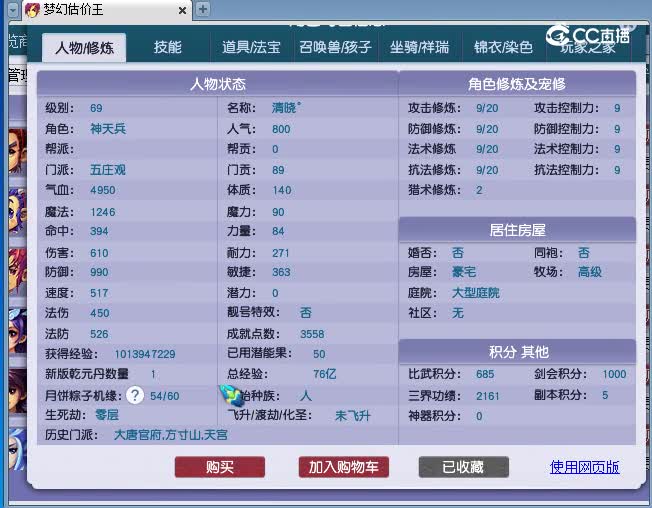Click the 生死劫 value 零层
Screen dimensions: 652x508
[107, 415]
